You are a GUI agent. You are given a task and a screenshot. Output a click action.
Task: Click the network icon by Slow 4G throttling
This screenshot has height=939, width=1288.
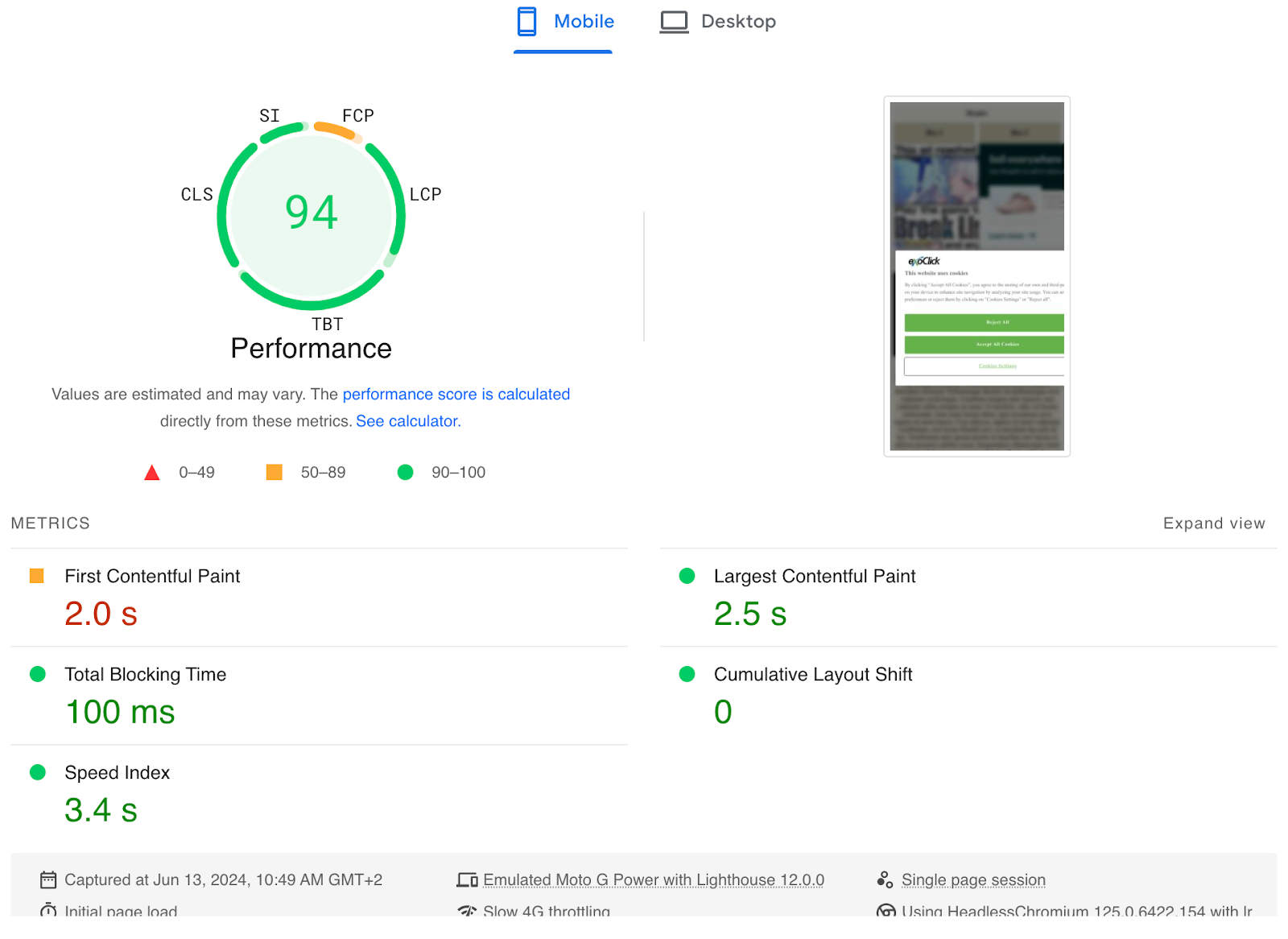(x=468, y=911)
